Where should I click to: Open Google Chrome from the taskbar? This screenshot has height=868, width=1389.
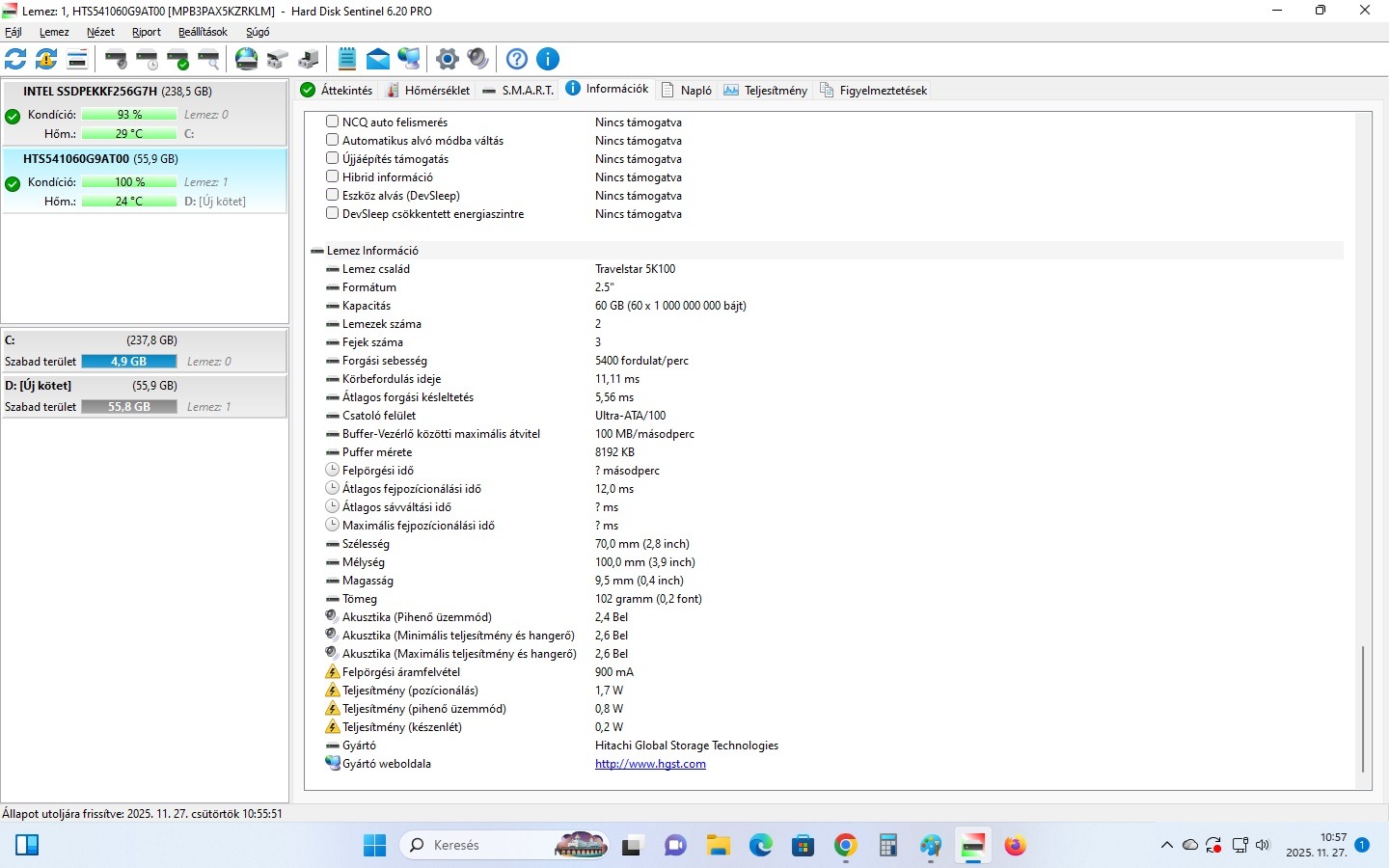point(846,846)
